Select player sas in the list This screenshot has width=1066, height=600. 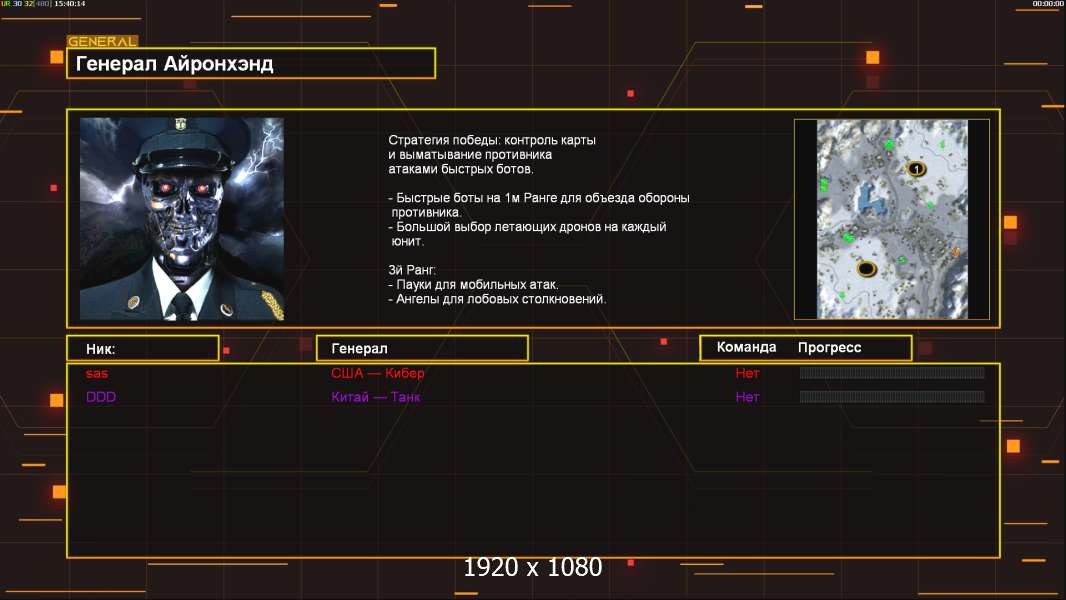click(x=97, y=373)
